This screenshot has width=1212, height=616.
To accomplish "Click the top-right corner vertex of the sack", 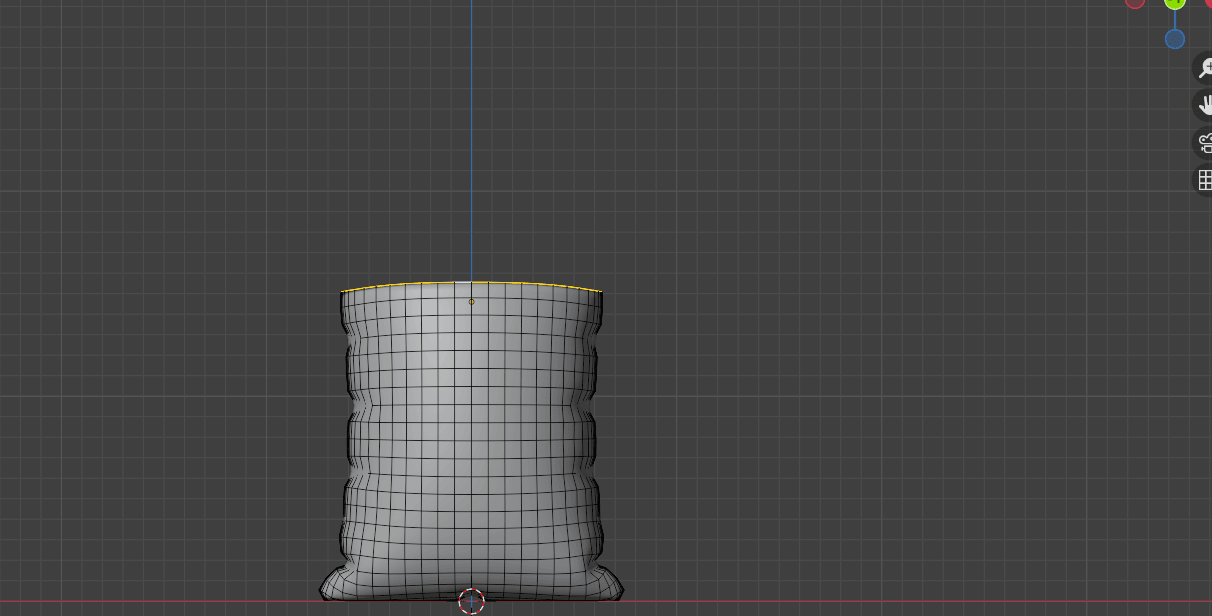I will click(x=600, y=292).
